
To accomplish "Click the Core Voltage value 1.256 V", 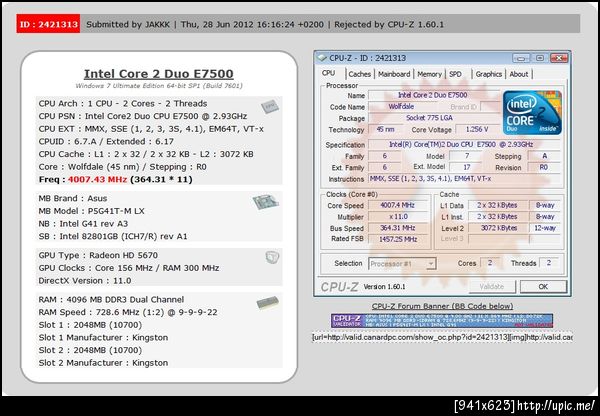I will click(x=477, y=129).
